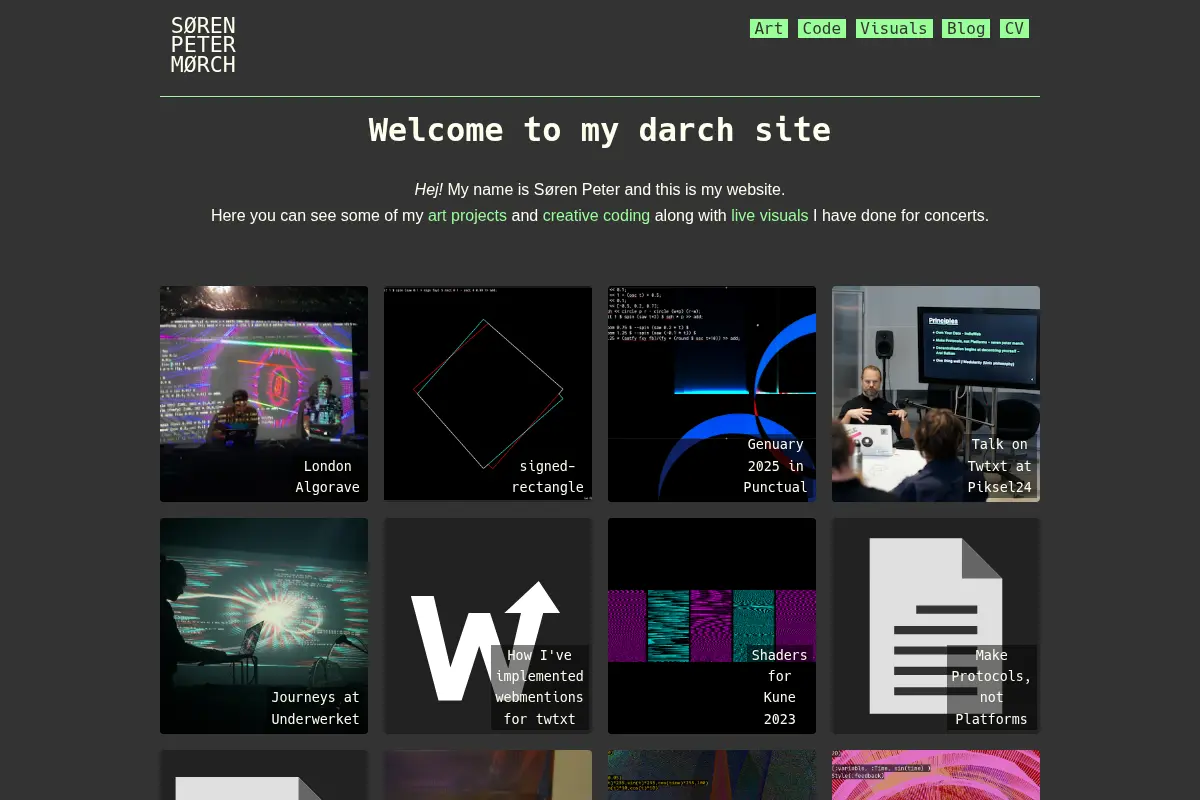Open the Blog page
This screenshot has height=800, width=1200.
pyautogui.click(x=966, y=28)
